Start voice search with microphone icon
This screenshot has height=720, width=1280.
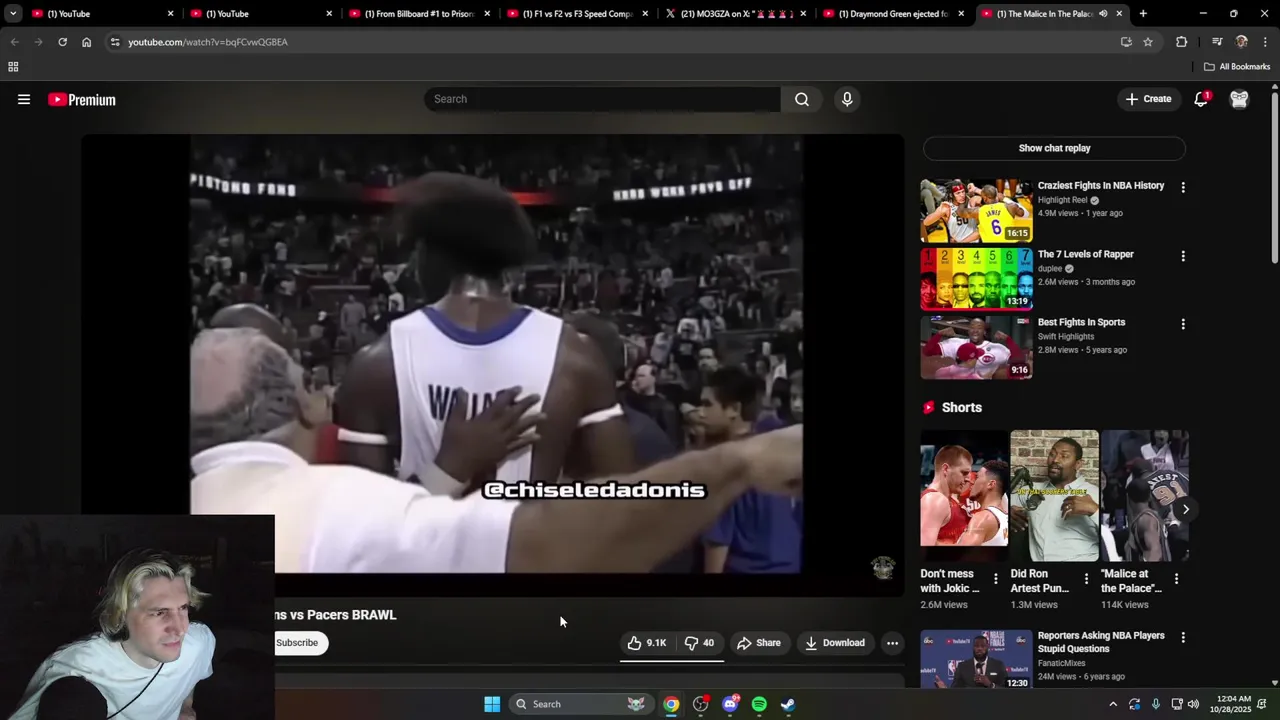[847, 99]
